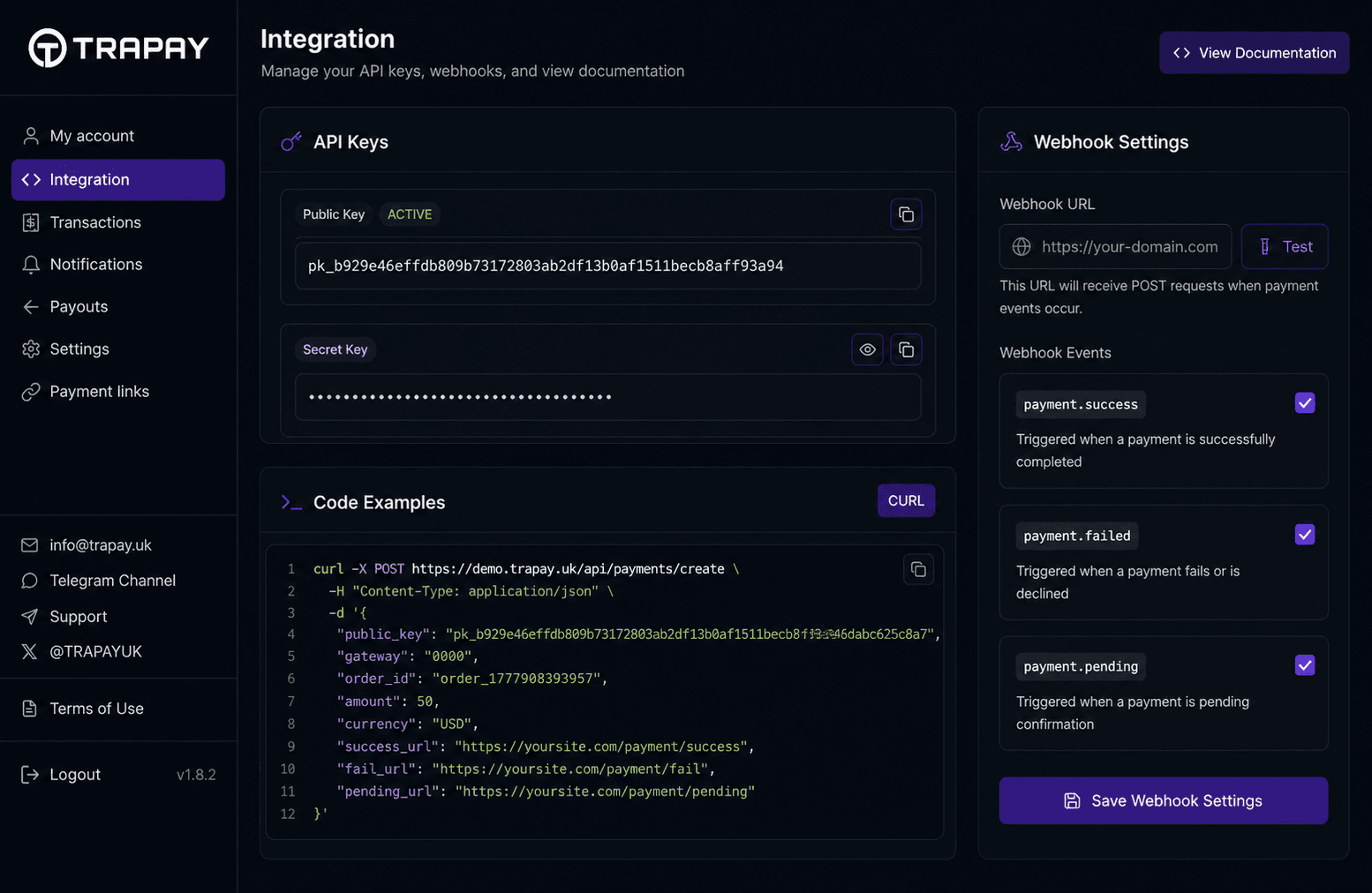1372x893 pixels.
Task: Log out of the account
Action: pyautogui.click(x=61, y=775)
